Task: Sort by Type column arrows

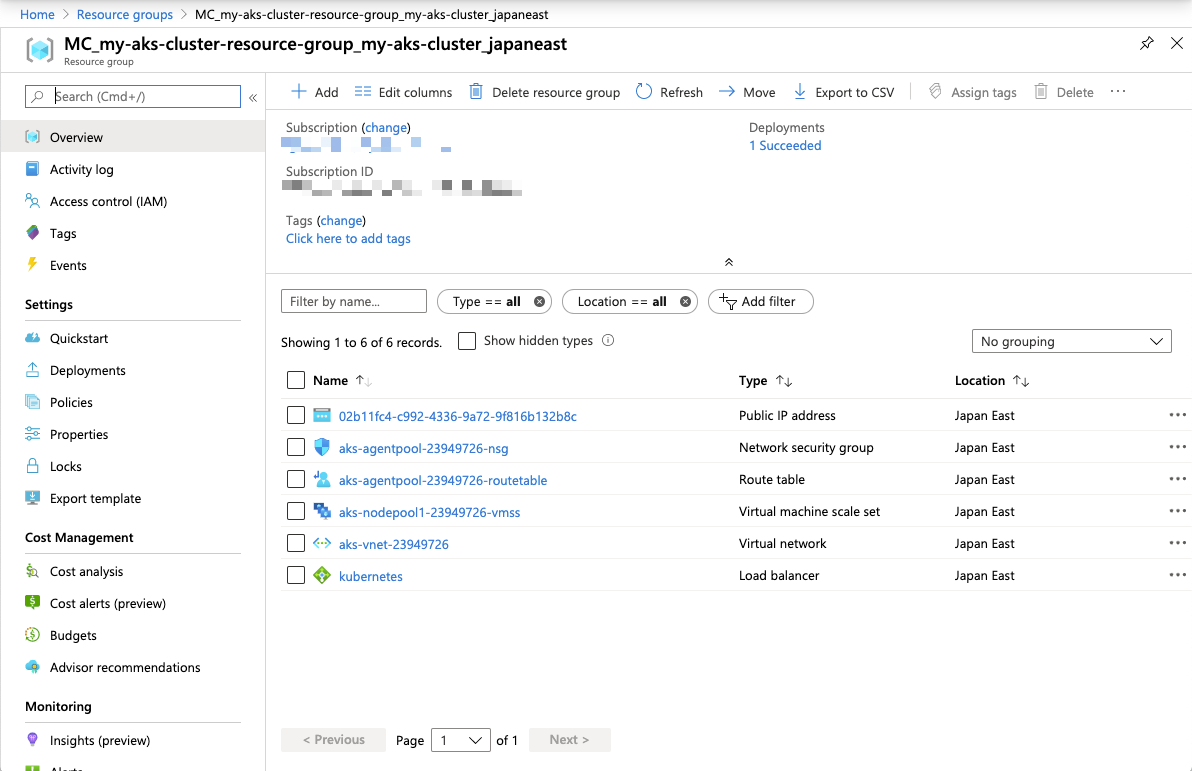Action: (x=784, y=381)
